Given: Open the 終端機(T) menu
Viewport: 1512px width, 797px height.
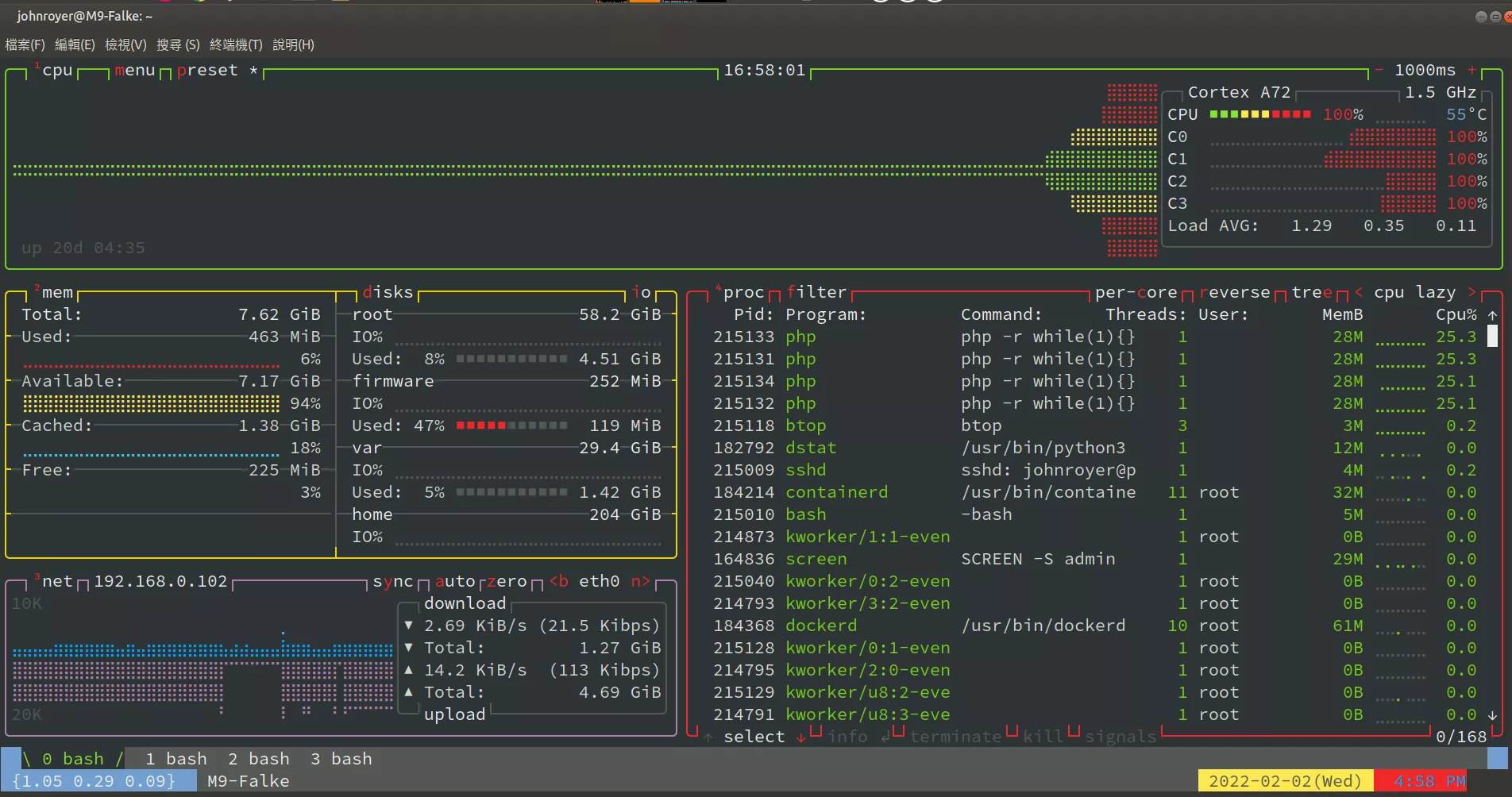Looking at the screenshot, I should (x=236, y=44).
